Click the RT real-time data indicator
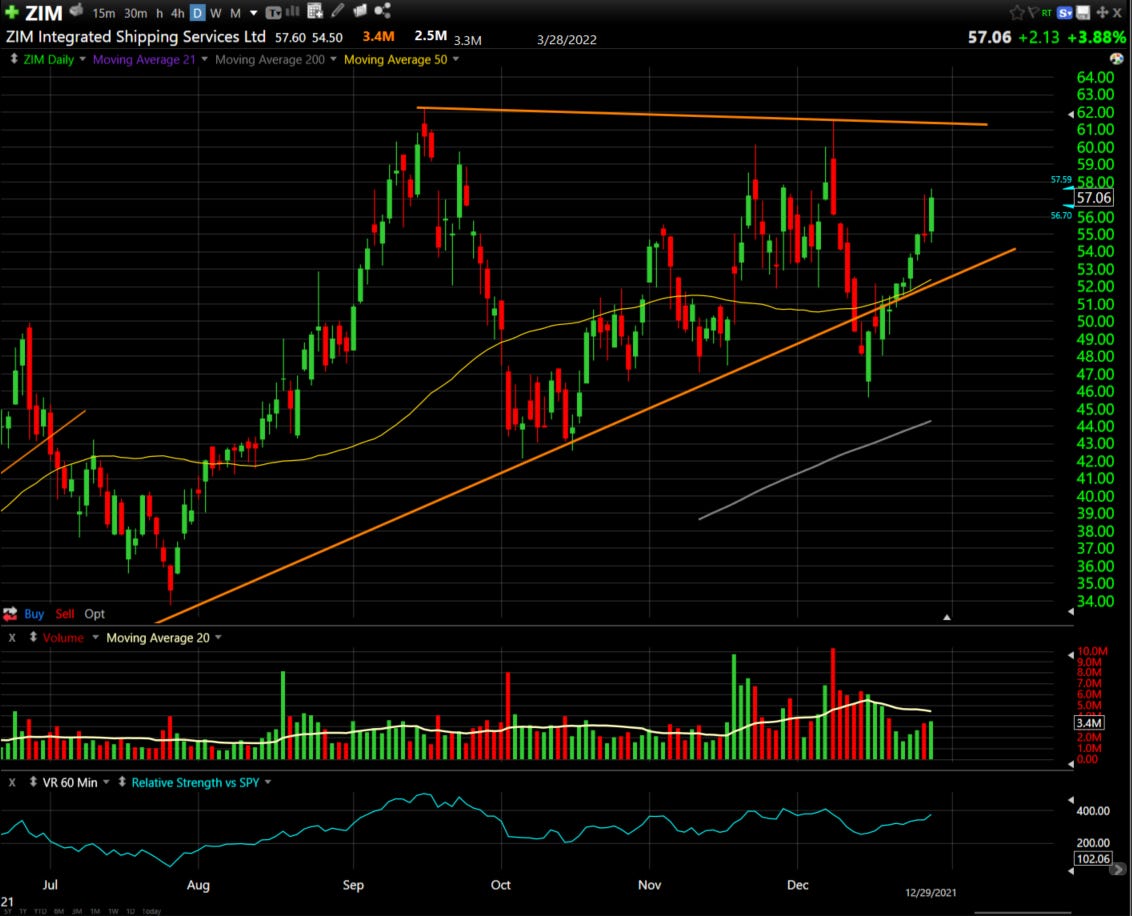The height and width of the screenshot is (916, 1132). 1046,13
